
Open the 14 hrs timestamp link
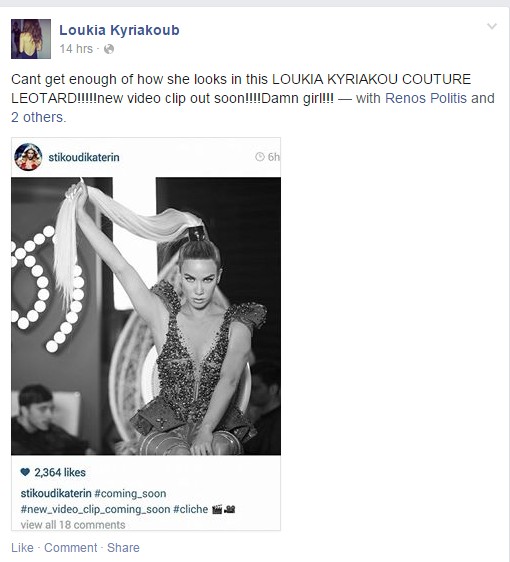[76, 49]
